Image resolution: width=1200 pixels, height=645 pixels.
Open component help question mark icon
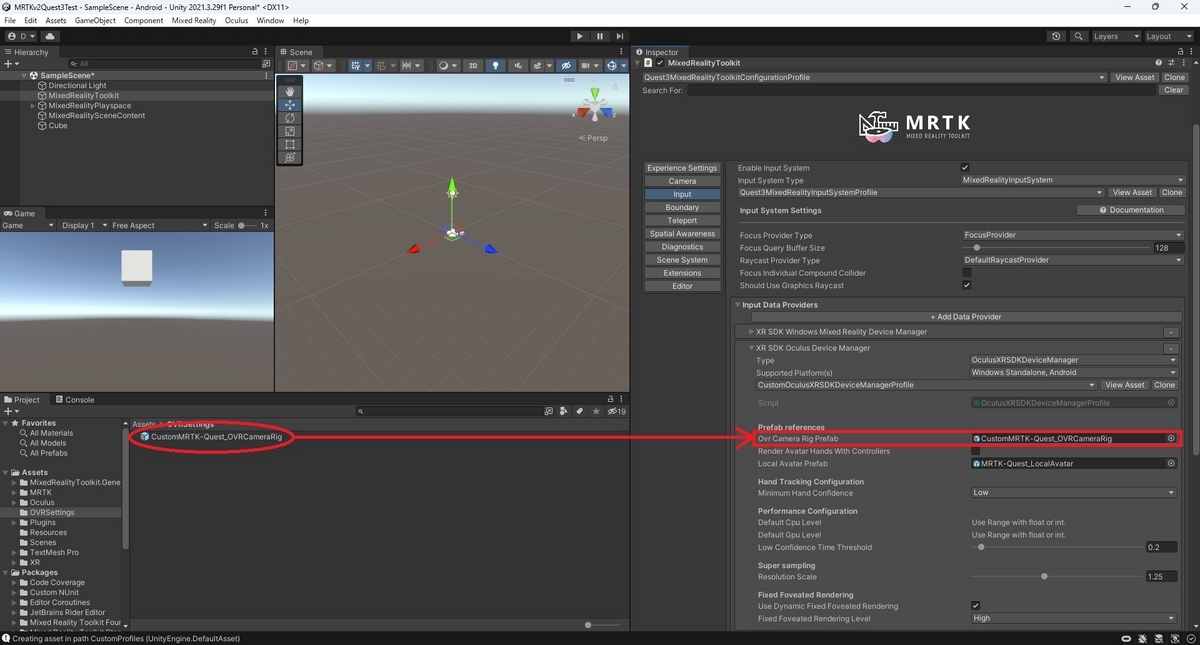1159,63
